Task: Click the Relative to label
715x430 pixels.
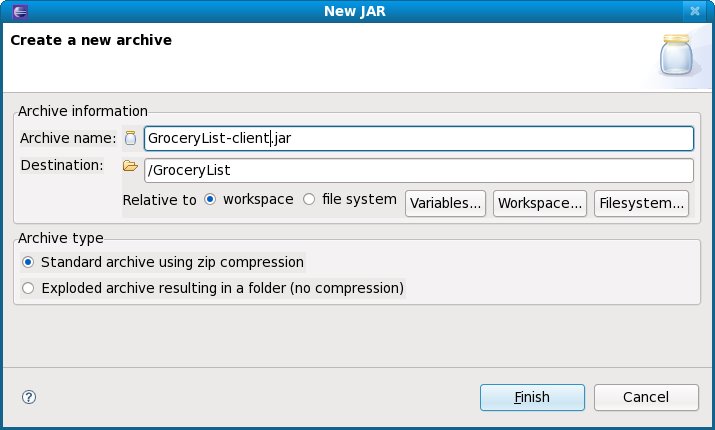Action: [159, 200]
